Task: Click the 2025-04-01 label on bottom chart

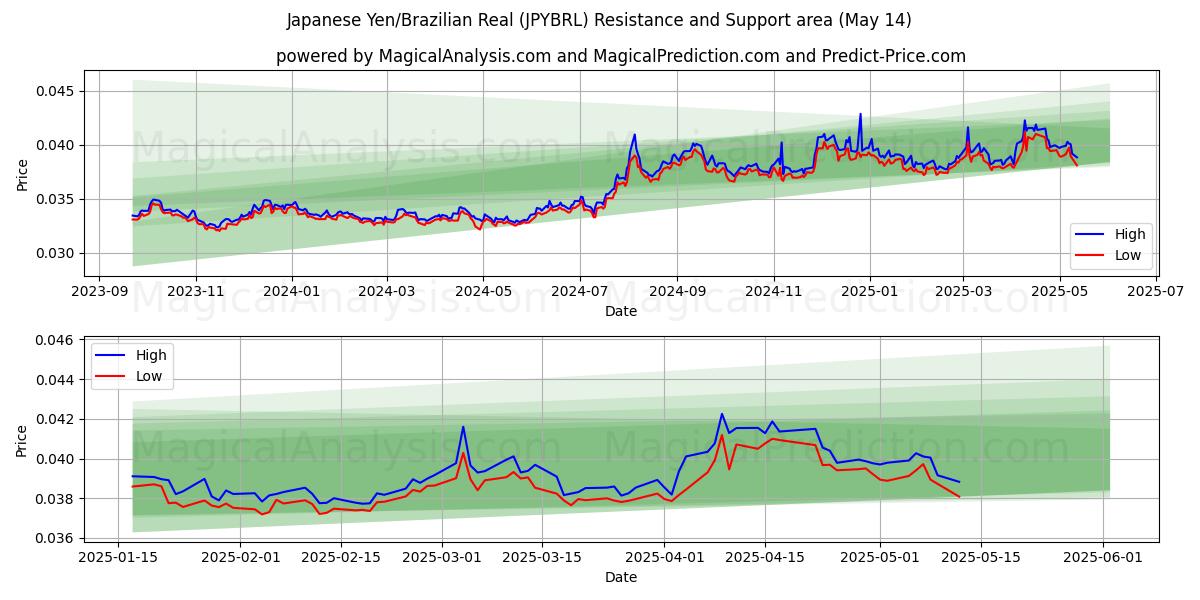Action: pyautogui.click(x=665, y=556)
